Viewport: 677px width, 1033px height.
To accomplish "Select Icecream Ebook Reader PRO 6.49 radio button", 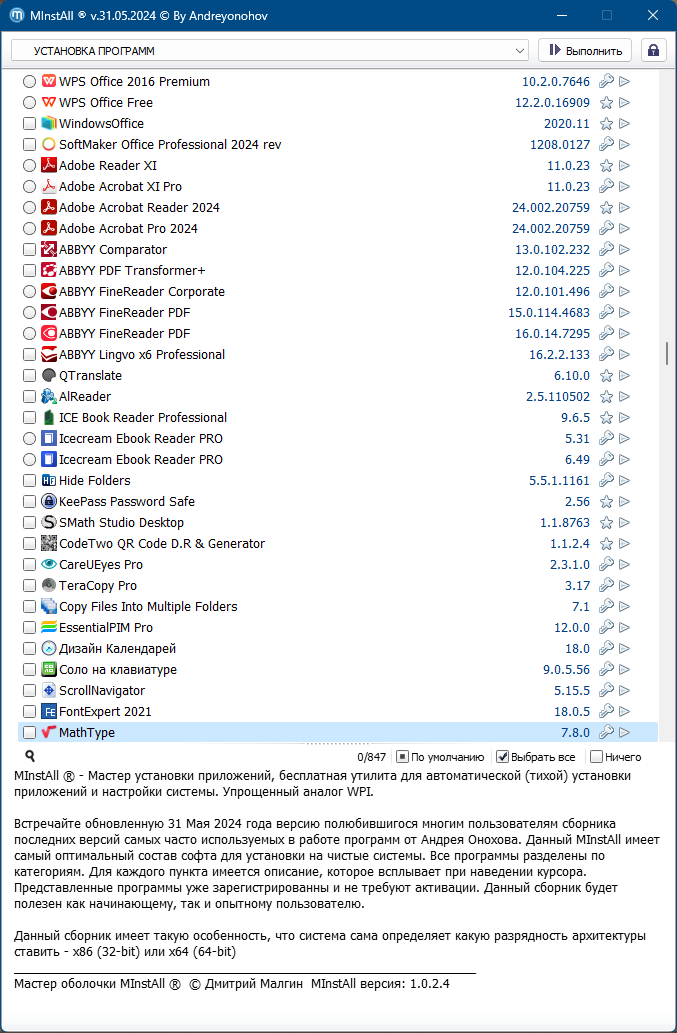I will coord(29,459).
